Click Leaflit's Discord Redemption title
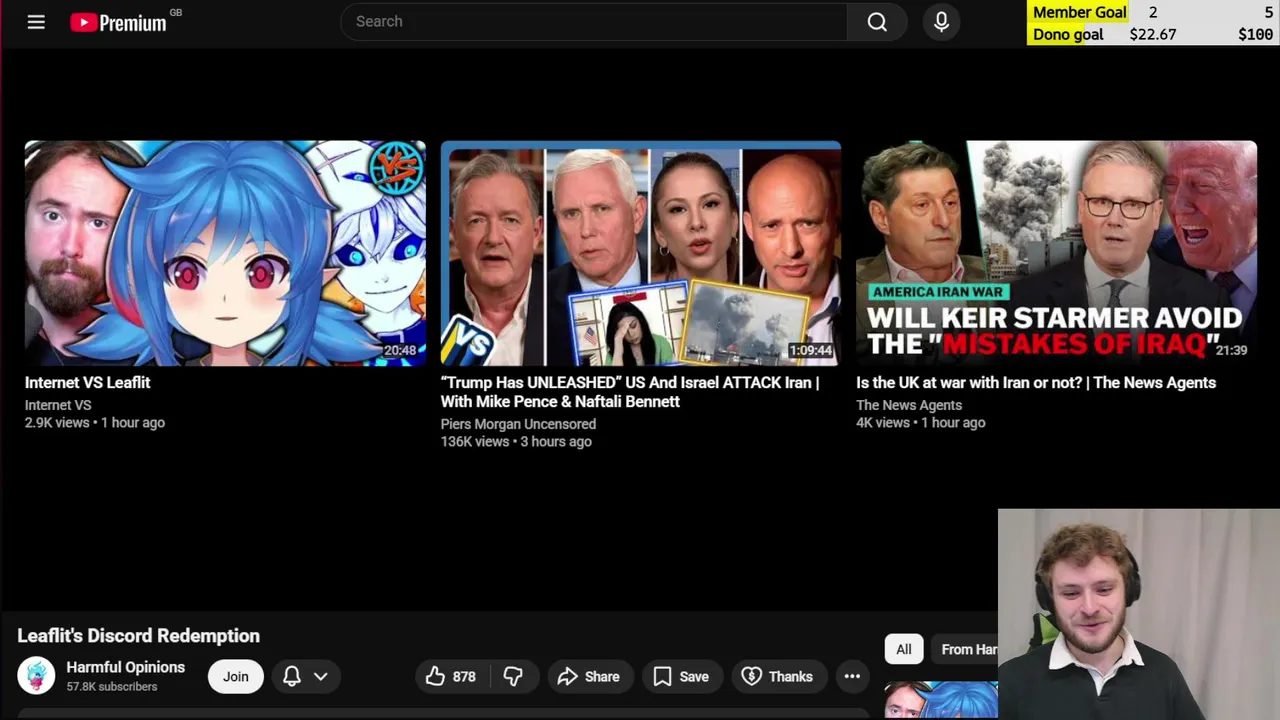This screenshot has width=1280, height=720. click(x=138, y=636)
